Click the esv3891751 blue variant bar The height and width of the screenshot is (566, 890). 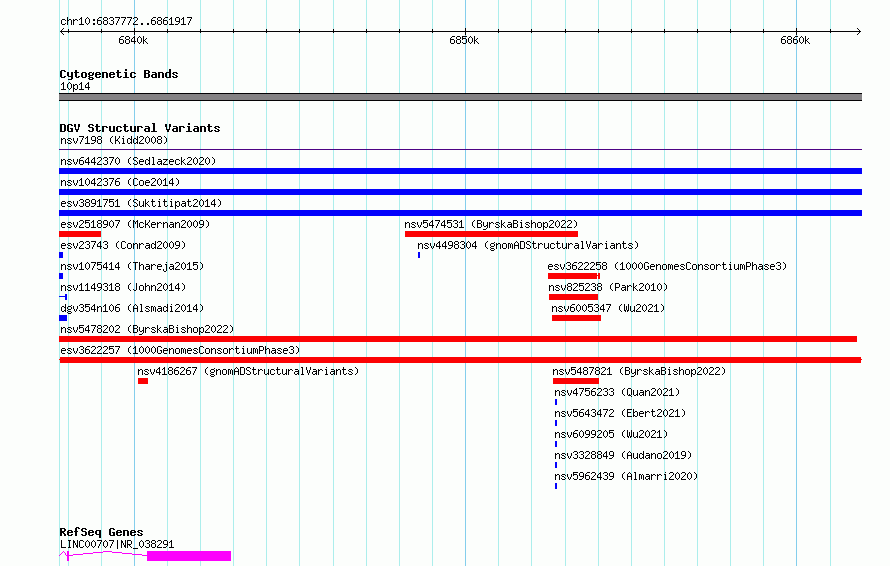click(x=460, y=213)
